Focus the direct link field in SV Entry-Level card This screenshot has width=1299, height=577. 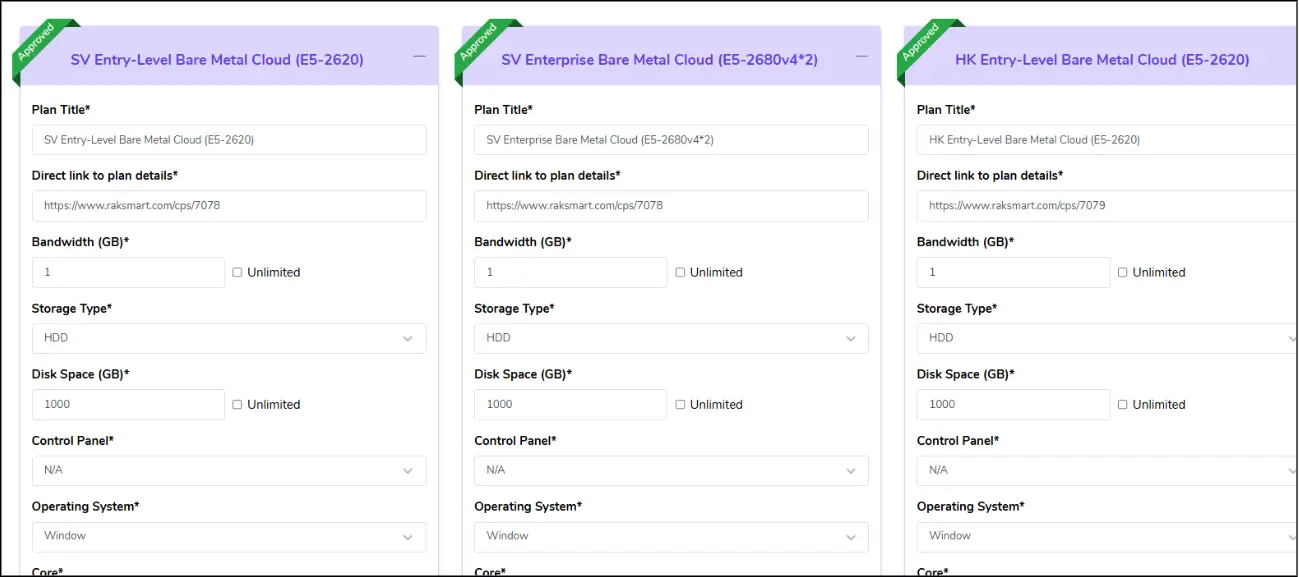coord(229,206)
